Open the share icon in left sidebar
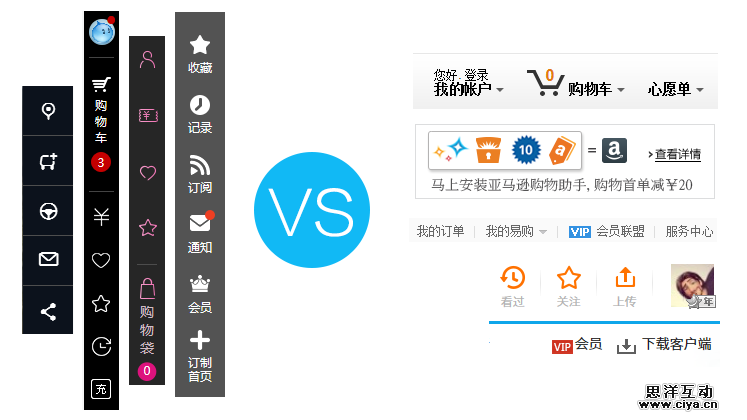This screenshot has width=747, height=420. 48,312
